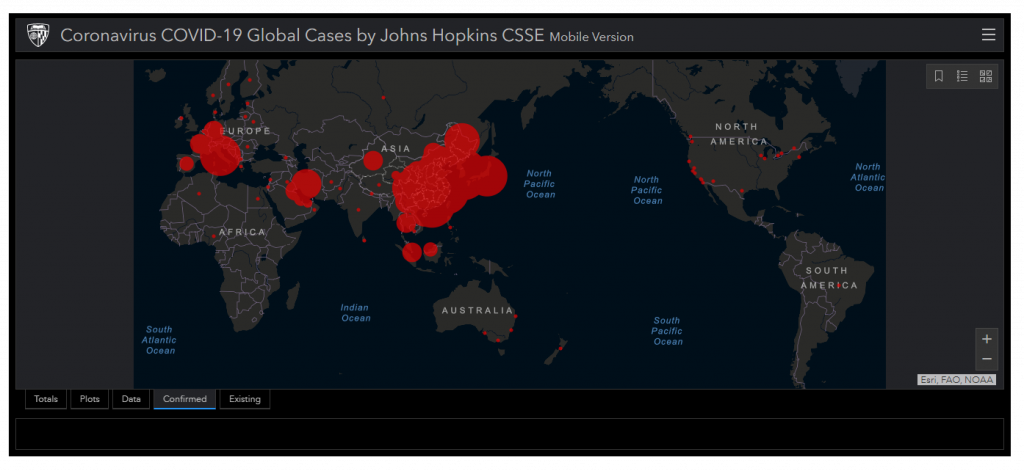Screen dimensions: 1024x471
Task: Click the Mobile Version link
Action: 591,37
